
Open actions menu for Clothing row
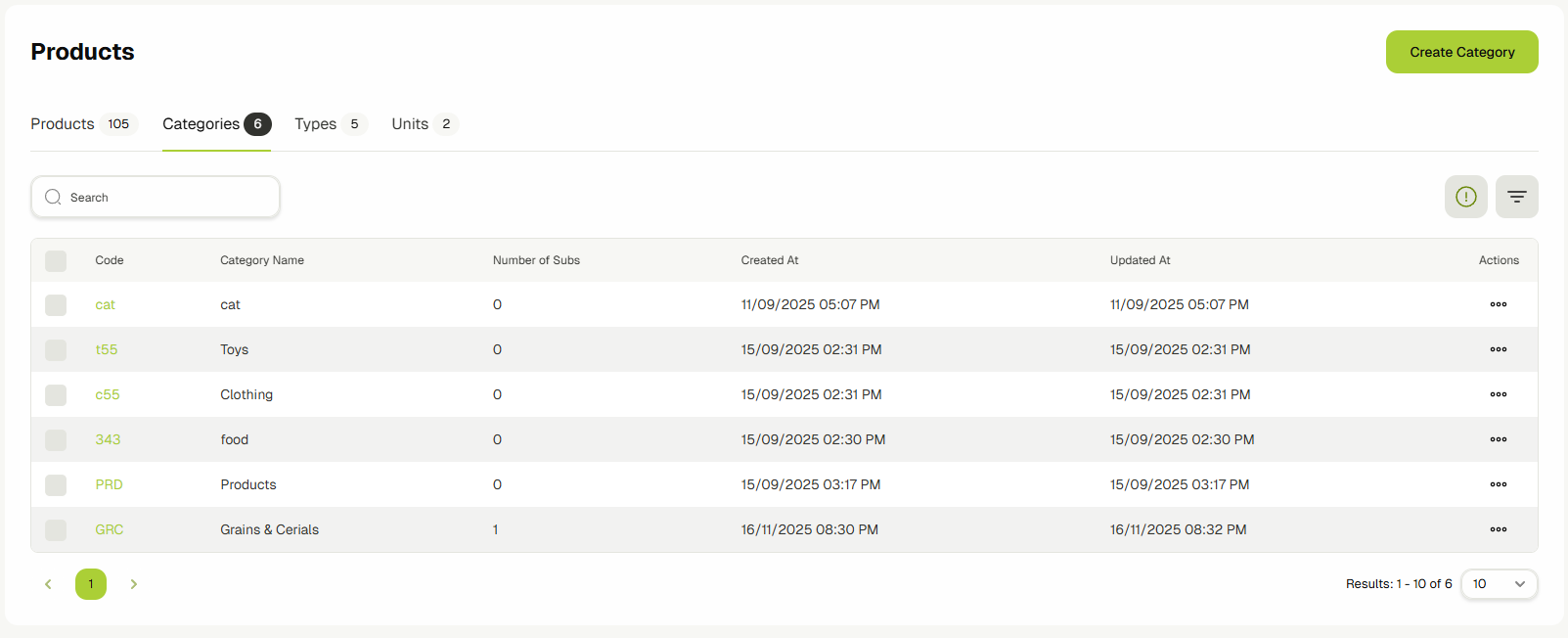(1498, 394)
